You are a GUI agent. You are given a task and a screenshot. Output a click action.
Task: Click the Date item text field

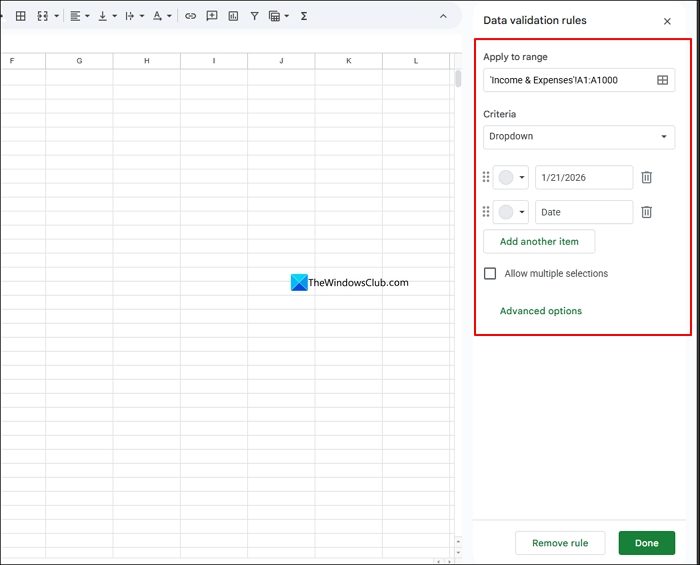[x=584, y=212]
